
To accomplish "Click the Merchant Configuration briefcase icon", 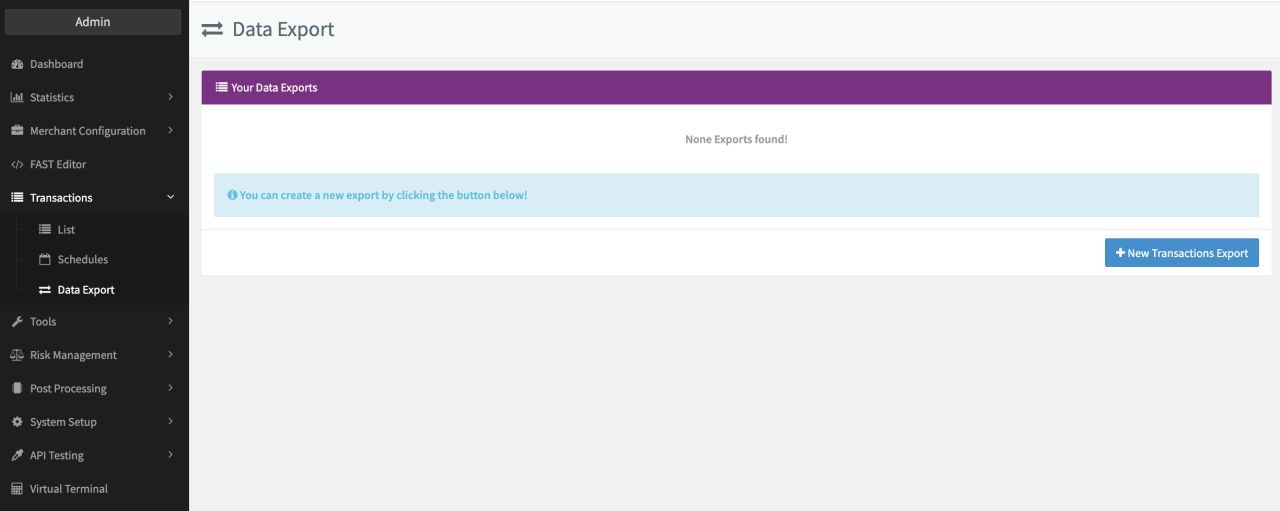I will [x=17, y=131].
